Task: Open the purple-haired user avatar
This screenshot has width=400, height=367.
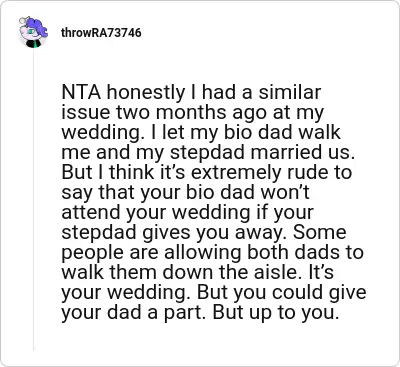Action: 33,32
